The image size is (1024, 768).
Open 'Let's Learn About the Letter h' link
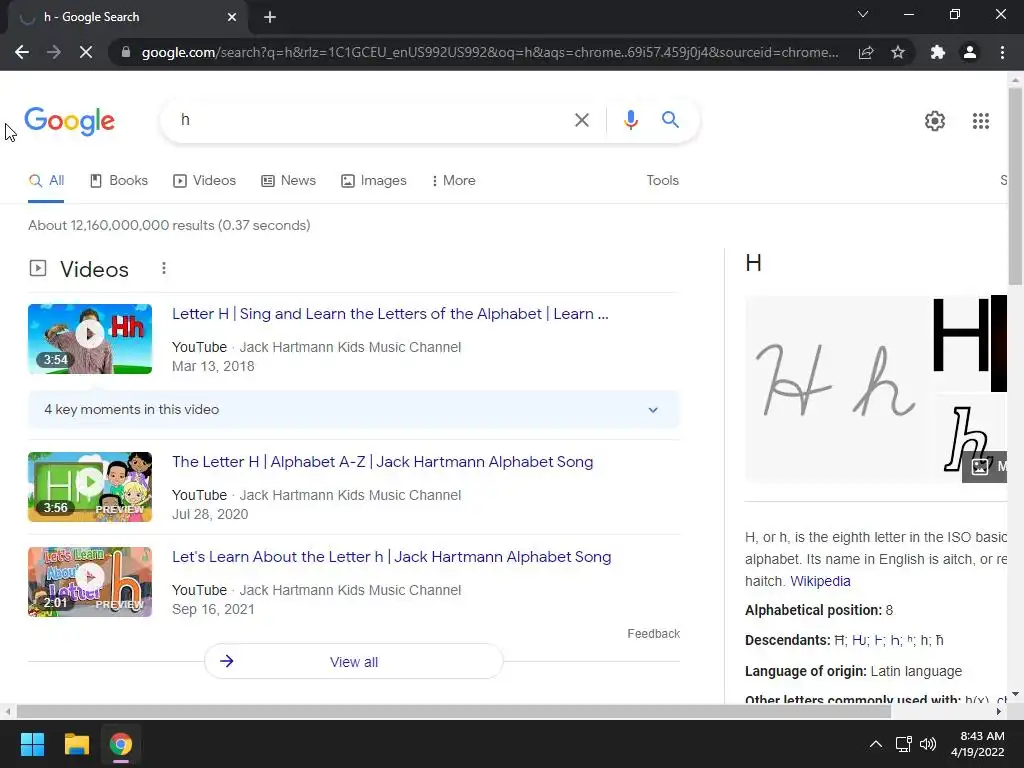[391, 557]
